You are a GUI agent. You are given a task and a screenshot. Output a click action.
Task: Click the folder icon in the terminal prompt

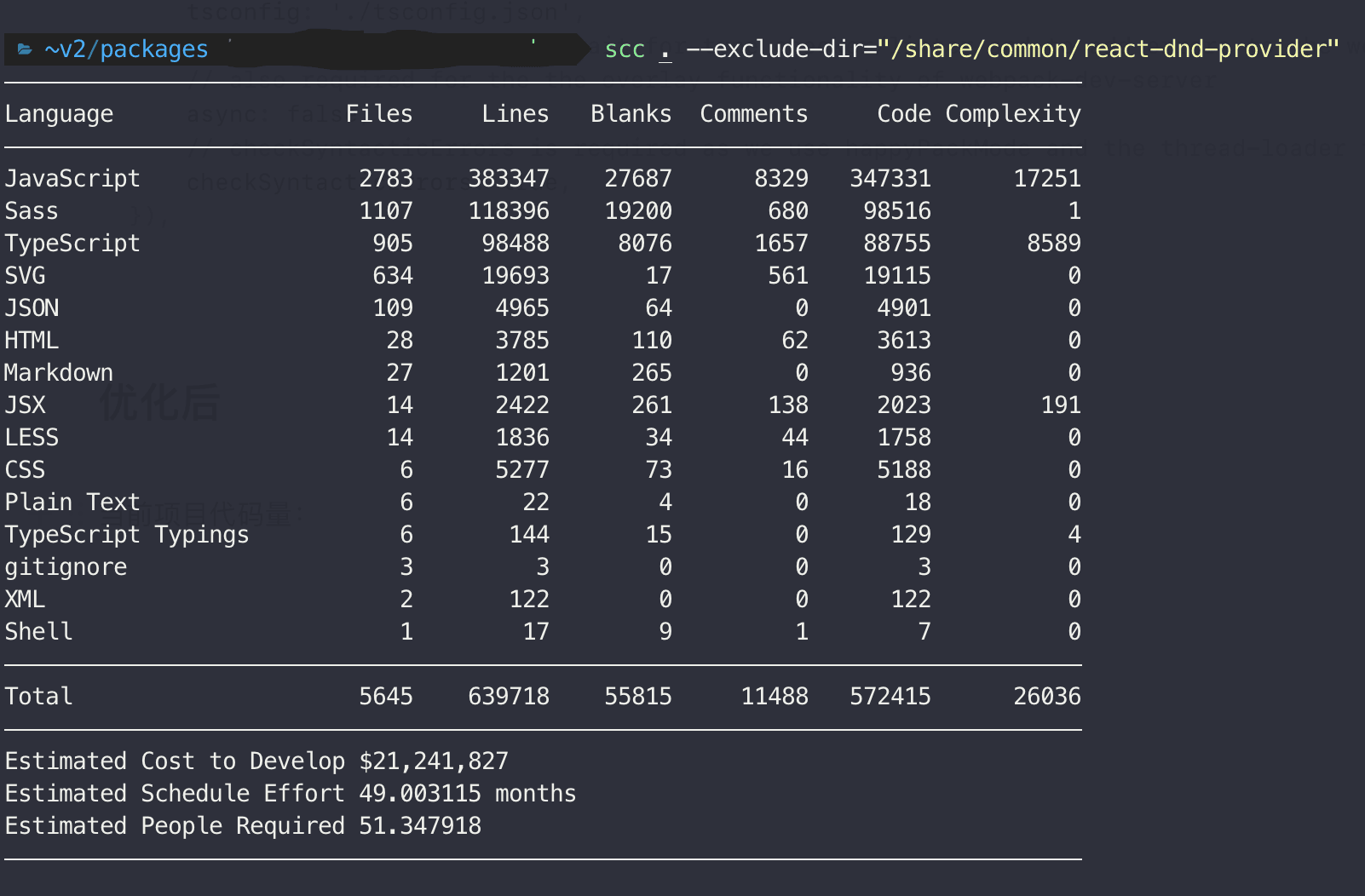[x=22, y=49]
